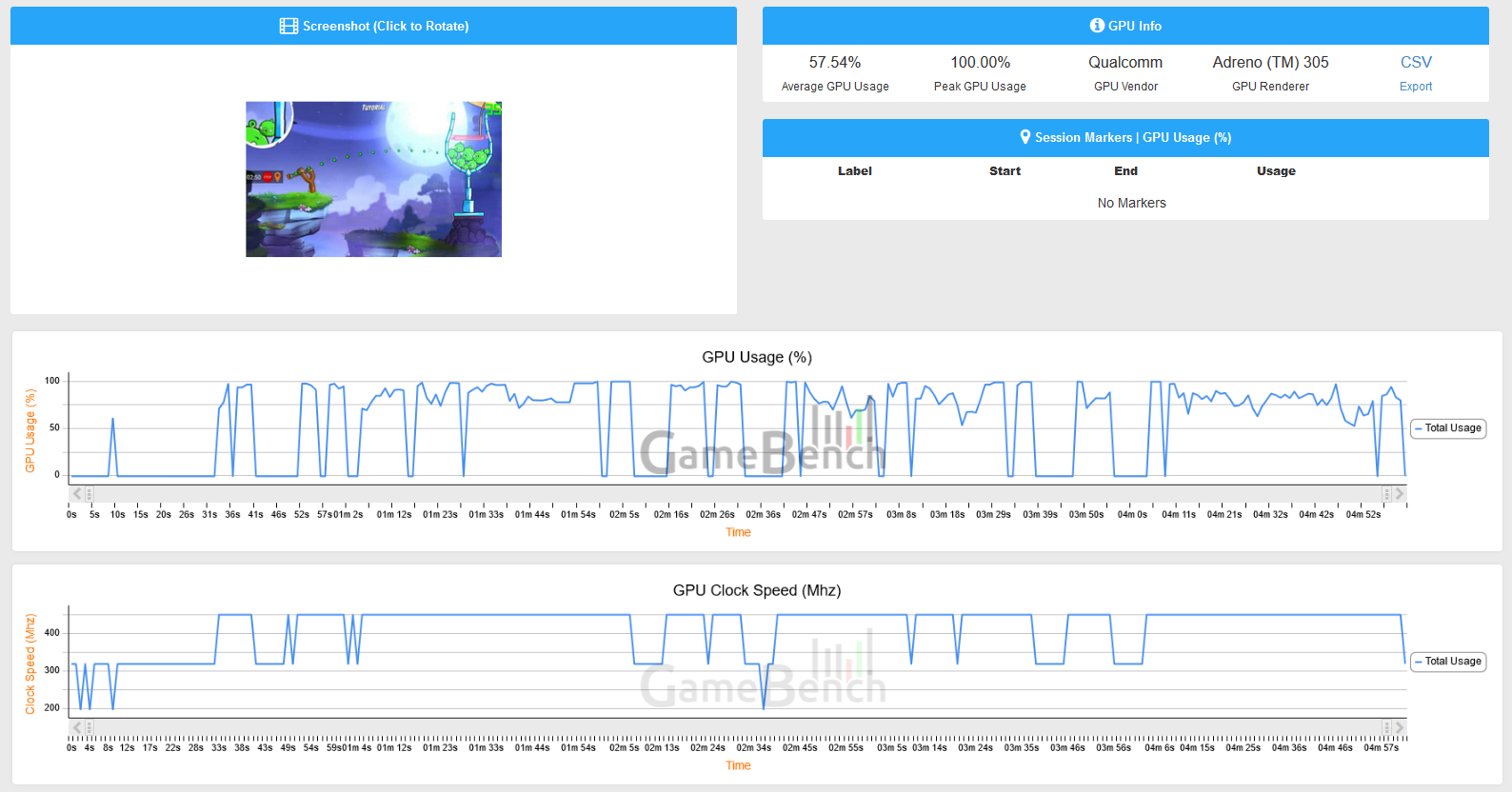1512x792 pixels.
Task: Click the Peak GPU Usage label
Action: click(x=980, y=87)
